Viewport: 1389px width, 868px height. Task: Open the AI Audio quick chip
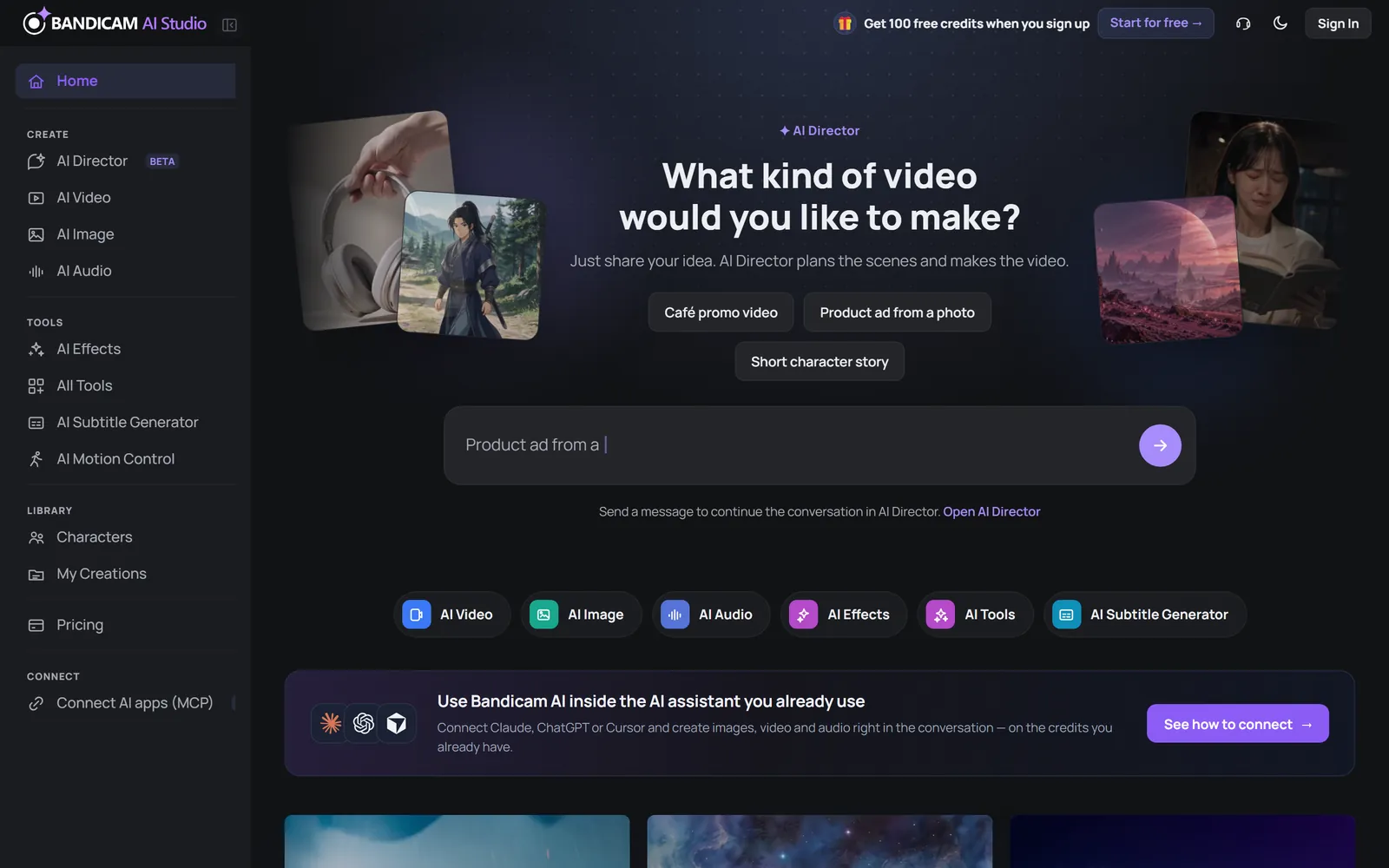[x=711, y=615]
